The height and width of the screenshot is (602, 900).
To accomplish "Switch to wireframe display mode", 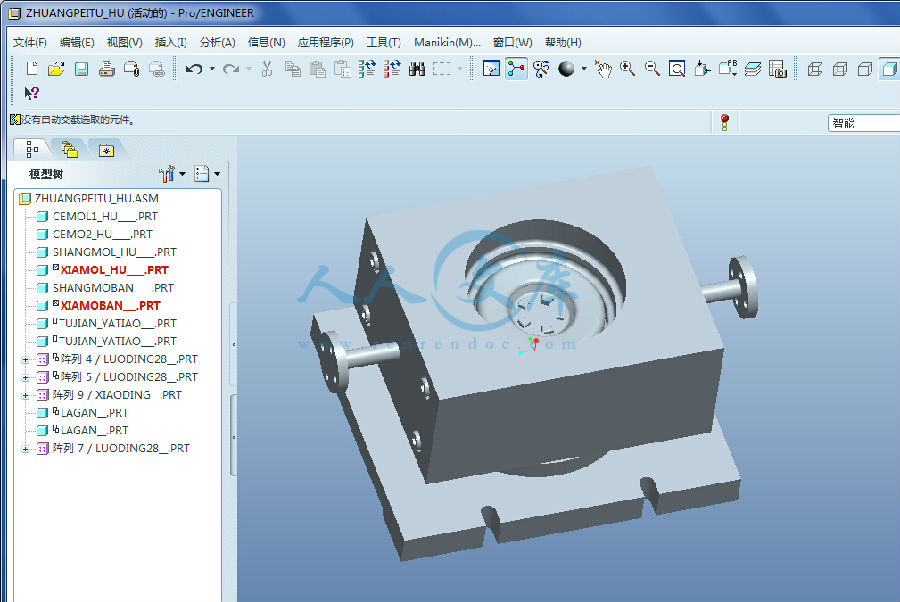I will (815, 69).
